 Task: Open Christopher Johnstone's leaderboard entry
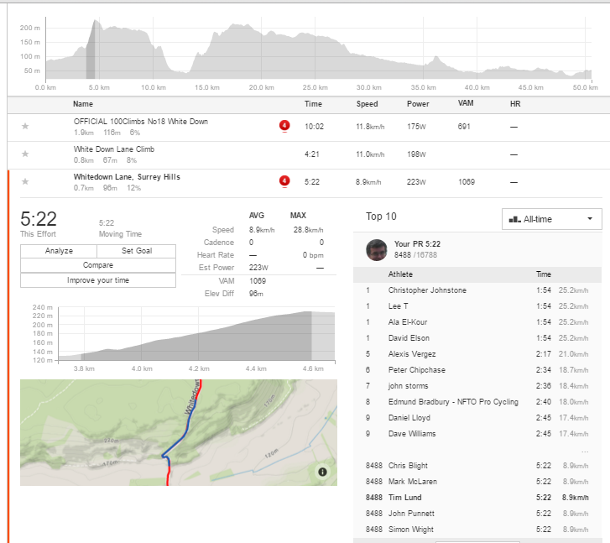[427, 290]
